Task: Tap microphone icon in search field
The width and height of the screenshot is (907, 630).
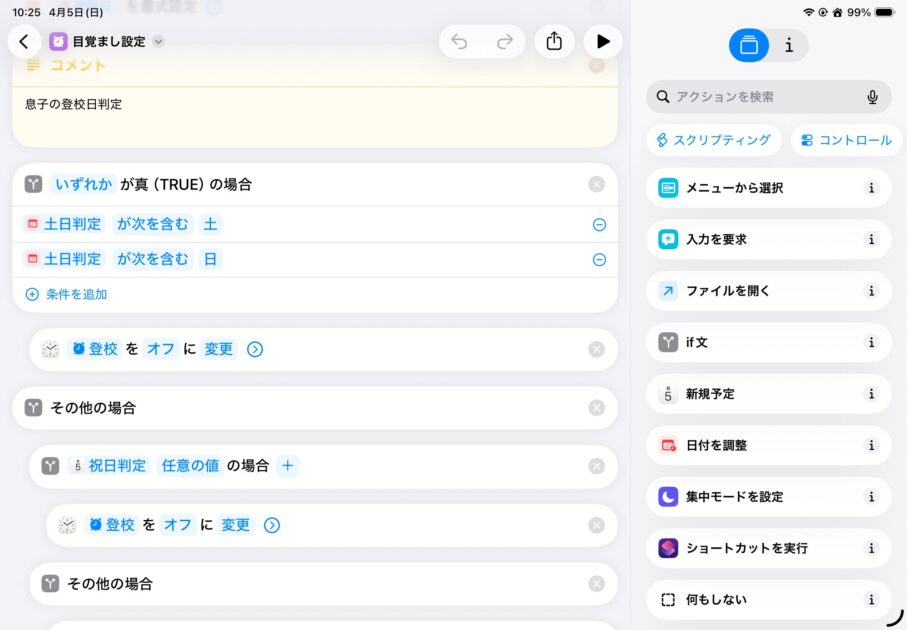Action: [872, 97]
